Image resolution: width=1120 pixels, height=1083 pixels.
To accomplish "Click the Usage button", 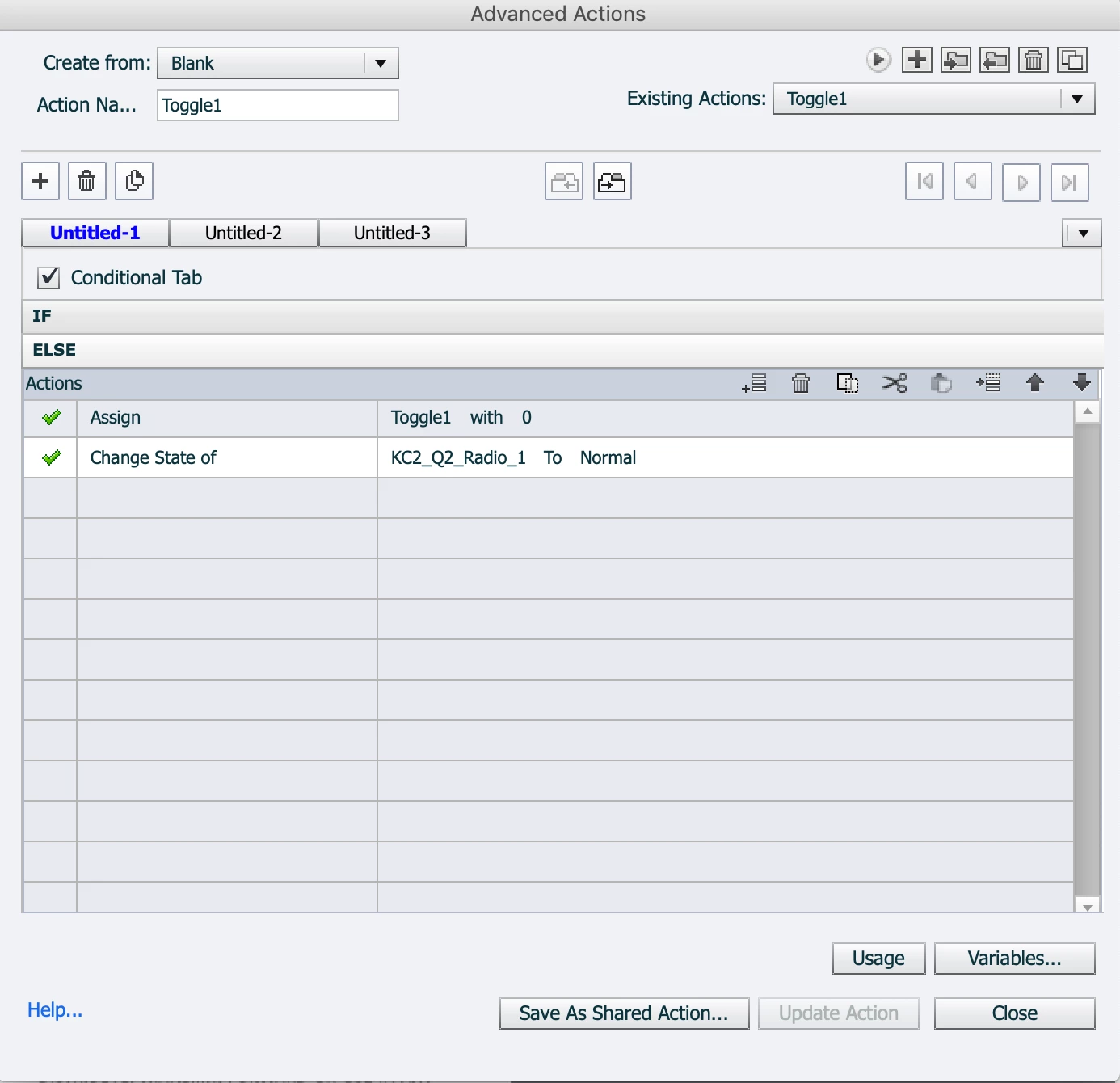I will tap(879, 959).
